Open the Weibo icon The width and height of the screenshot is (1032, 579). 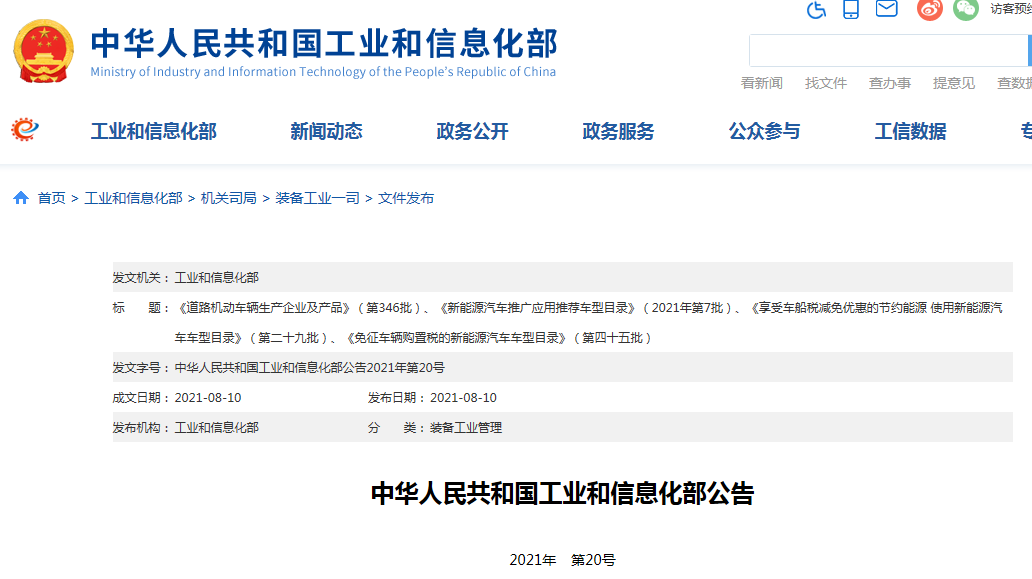click(930, 9)
